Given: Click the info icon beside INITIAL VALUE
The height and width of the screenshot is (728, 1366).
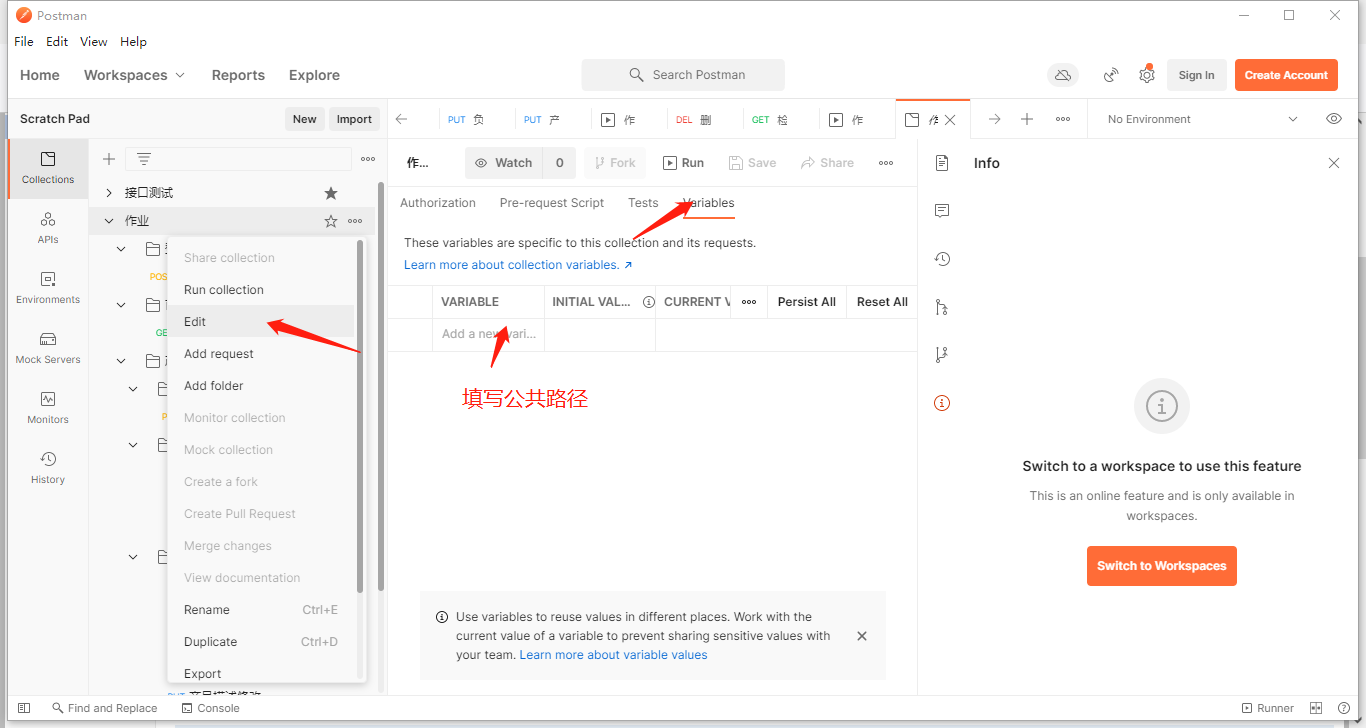Looking at the screenshot, I should click(x=648, y=302).
